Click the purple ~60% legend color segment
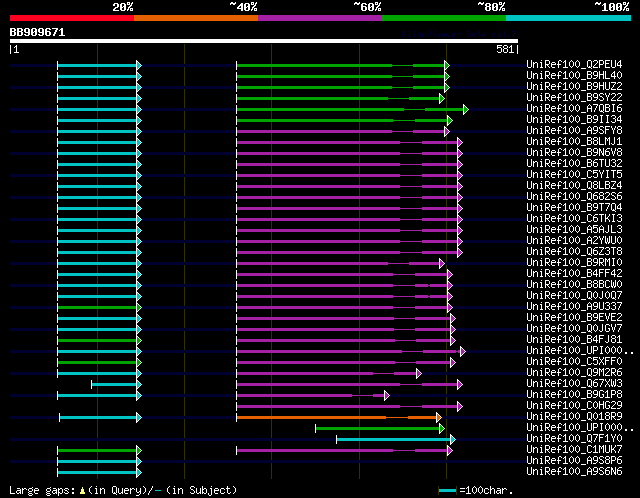The width and height of the screenshot is (640, 498). pyautogui.click(x=320, y=18)
